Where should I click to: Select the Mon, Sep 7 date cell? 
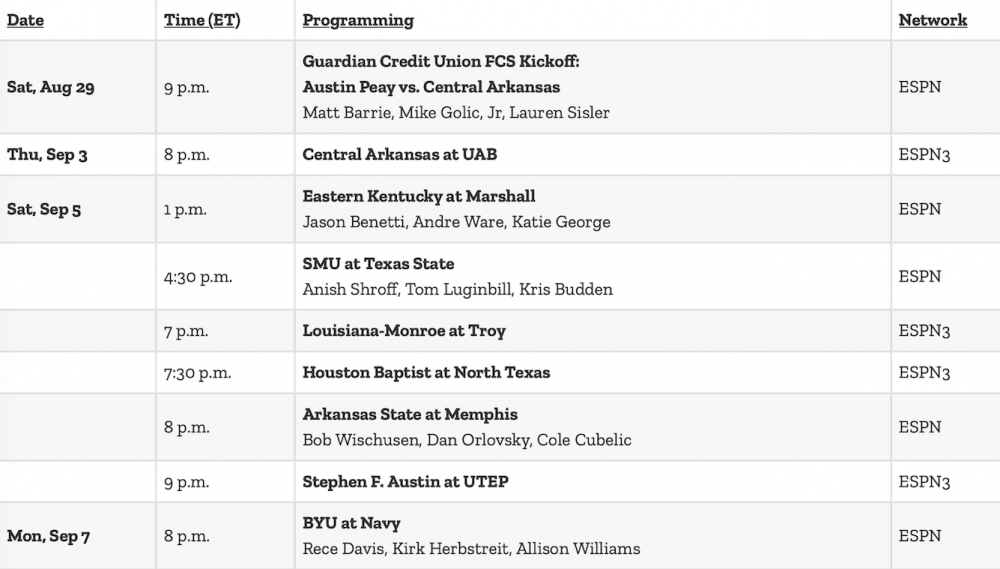pyautogui.click(x=49, y=536)
